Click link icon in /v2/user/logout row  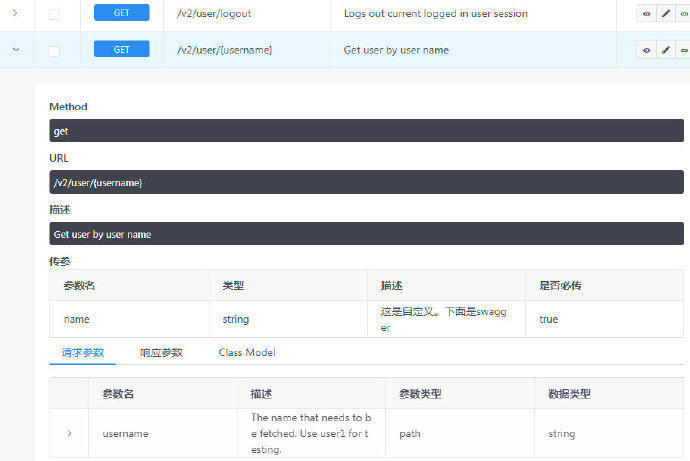point(684,14)
